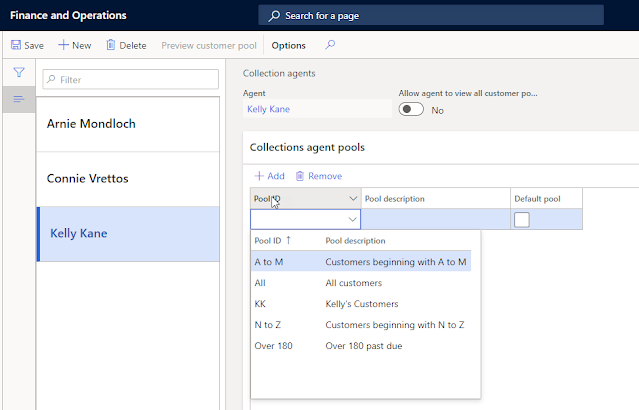Image resolution: width=639 pixels, height=410 pixels.
Task: Click Kelly's Customers description
Action: pos(361,304)
